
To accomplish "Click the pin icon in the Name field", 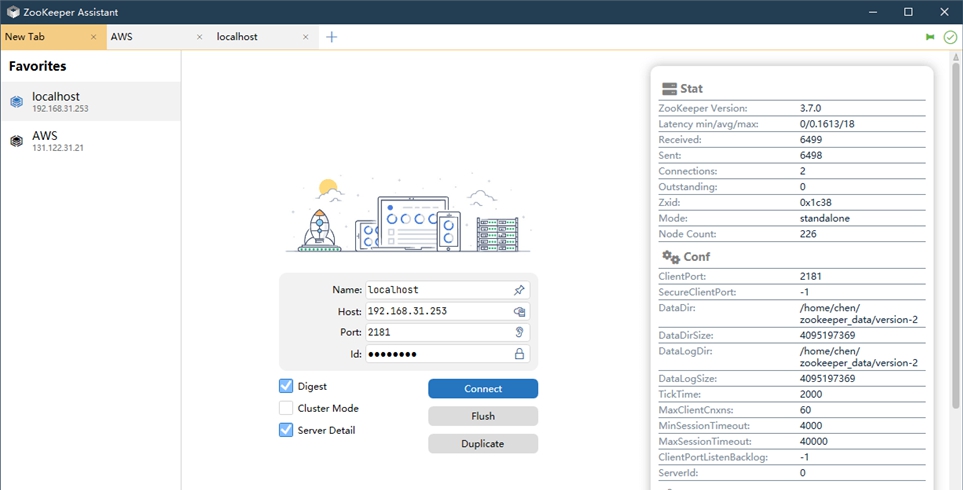I will pos(519,290).
